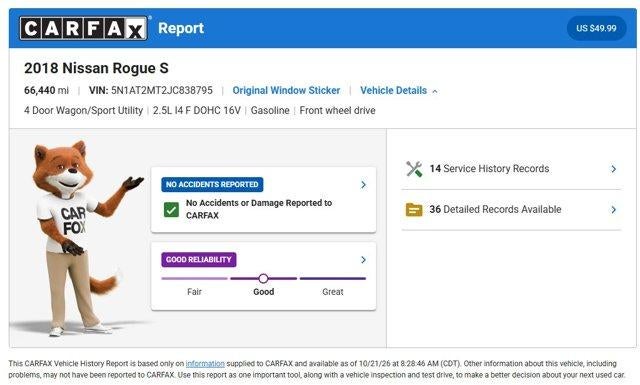Expand the Good Reliability card chevron
This screenshot has height=385, width=640.
pos(363,260)
